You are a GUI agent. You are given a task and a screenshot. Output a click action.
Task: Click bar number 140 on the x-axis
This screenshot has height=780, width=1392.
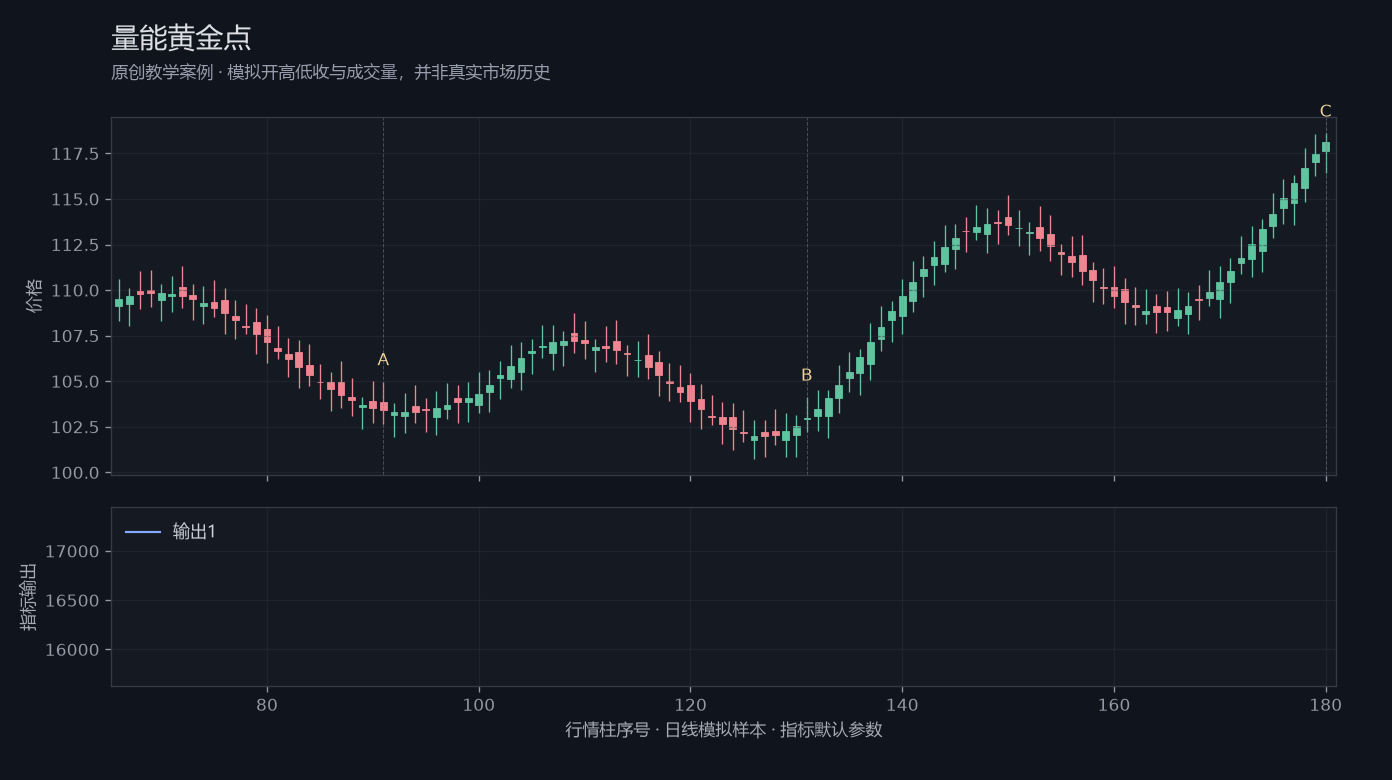point(902,704)
